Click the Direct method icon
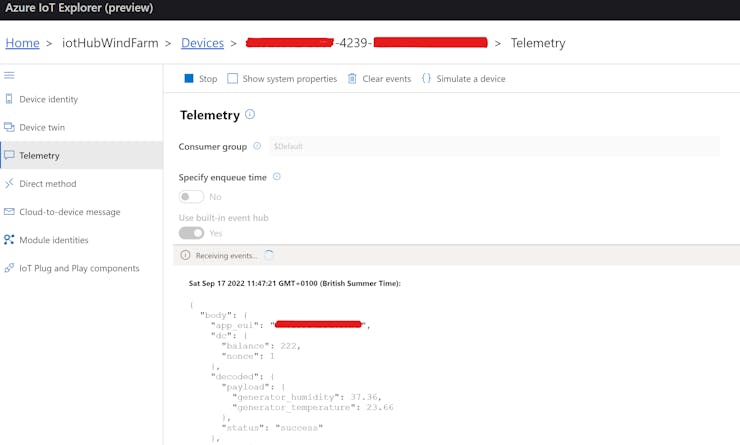This screenshot has width=740, height=445. 9,183
